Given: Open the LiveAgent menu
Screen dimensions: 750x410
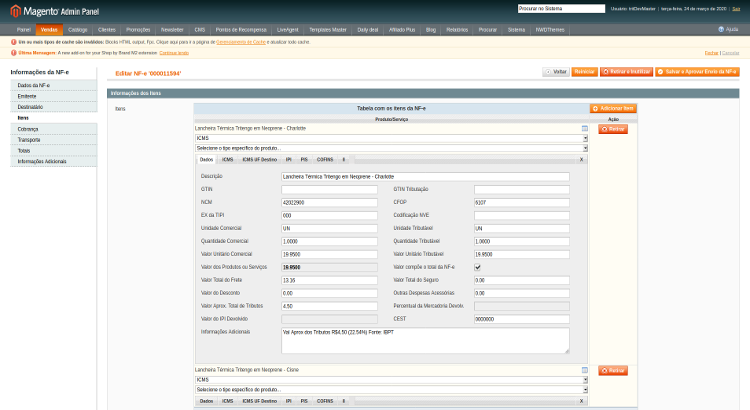Looking at the screenshot, I should point(287,30).
